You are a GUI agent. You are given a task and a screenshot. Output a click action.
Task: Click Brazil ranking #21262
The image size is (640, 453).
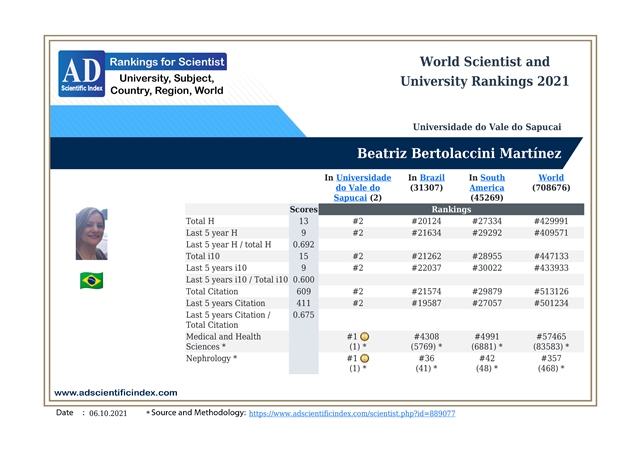click(427, 256)
